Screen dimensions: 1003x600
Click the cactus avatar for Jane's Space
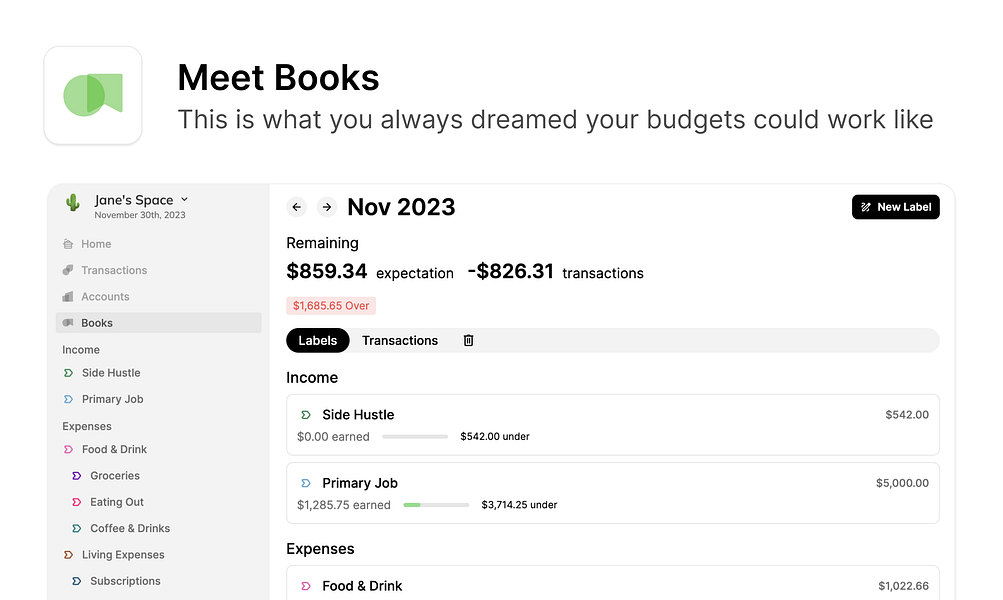coord(72,204)
